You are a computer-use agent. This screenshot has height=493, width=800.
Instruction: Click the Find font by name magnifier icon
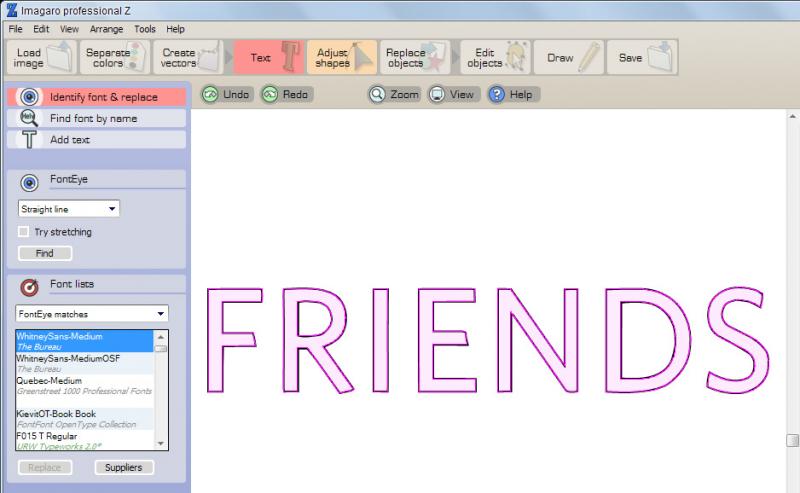[29, 118]
